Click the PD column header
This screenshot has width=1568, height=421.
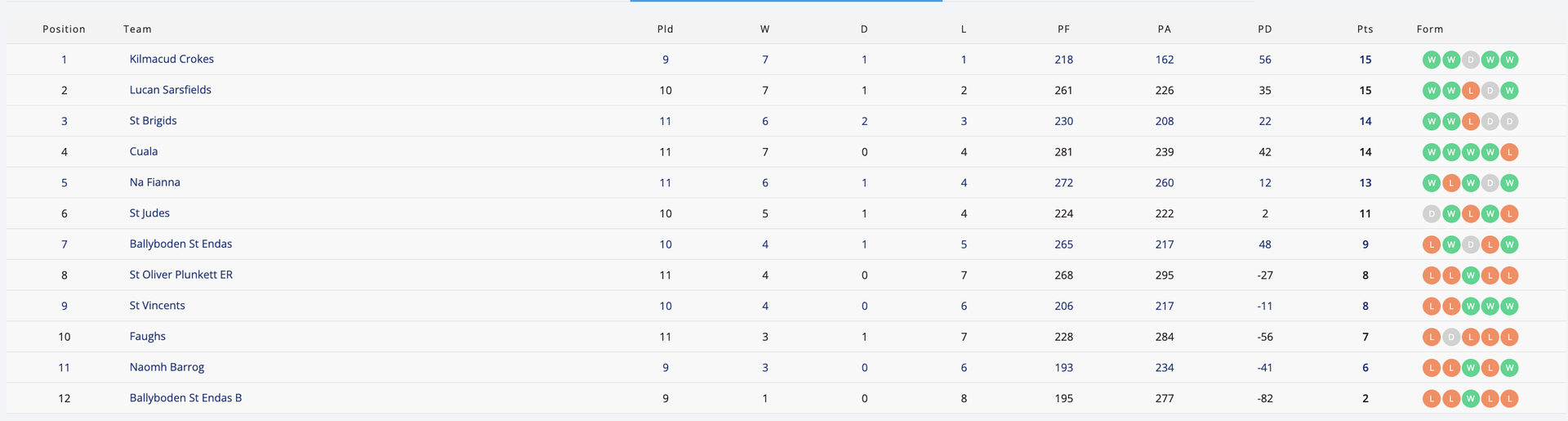[x=1264, y=29]
